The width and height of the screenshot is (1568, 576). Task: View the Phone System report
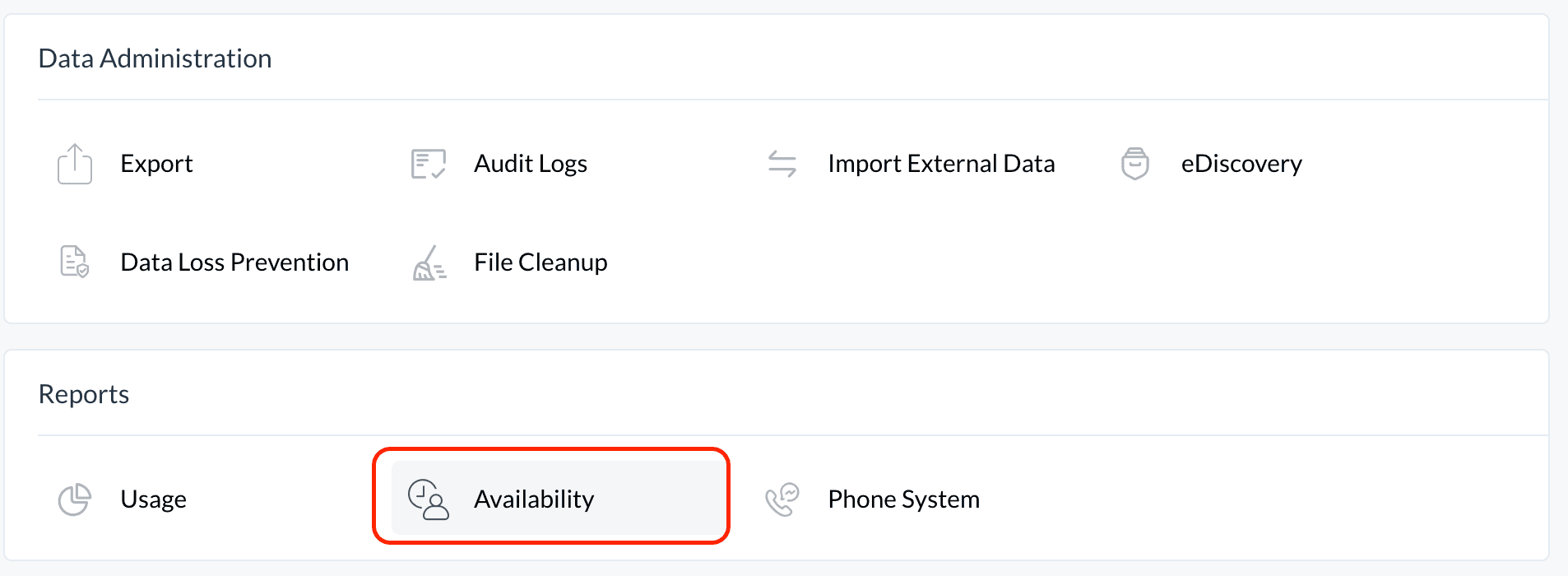coord(903,499)
